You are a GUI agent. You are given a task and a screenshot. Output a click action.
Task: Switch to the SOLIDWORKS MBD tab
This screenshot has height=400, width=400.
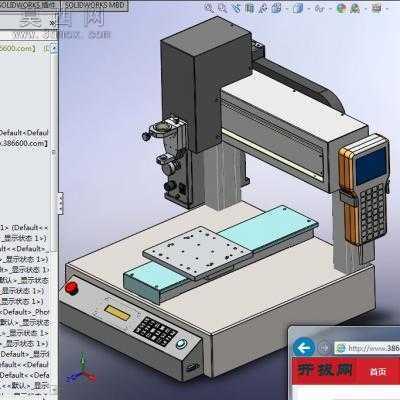[94, 5]
